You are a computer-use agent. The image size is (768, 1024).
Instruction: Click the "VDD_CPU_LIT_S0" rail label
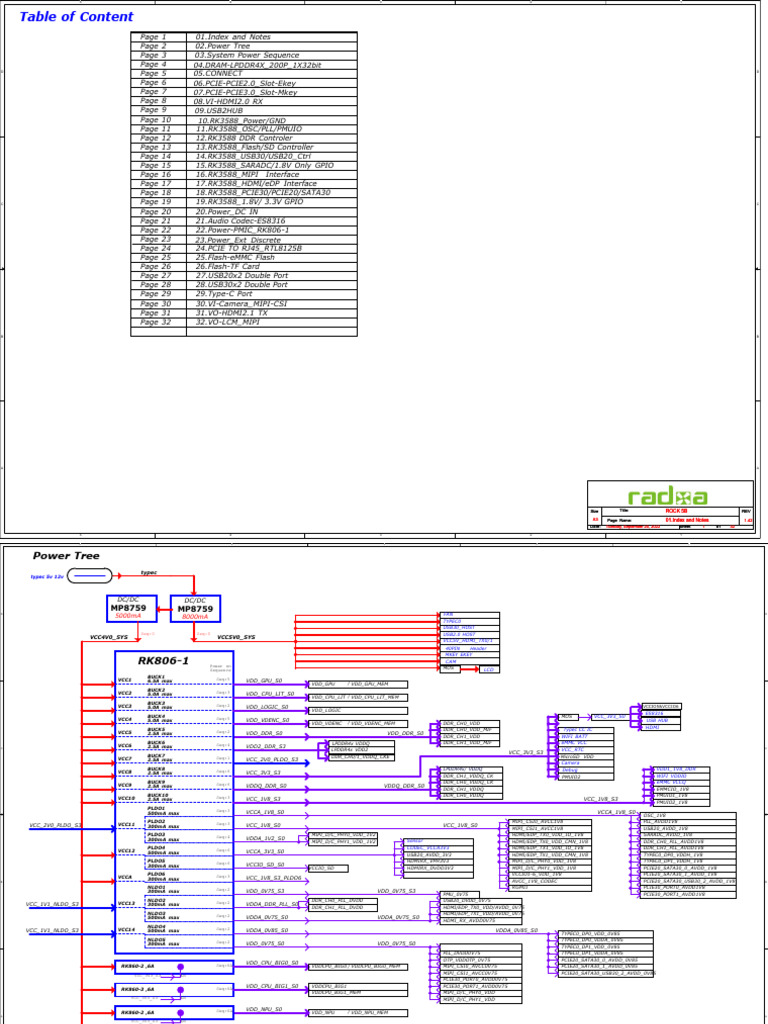point(270,694)
